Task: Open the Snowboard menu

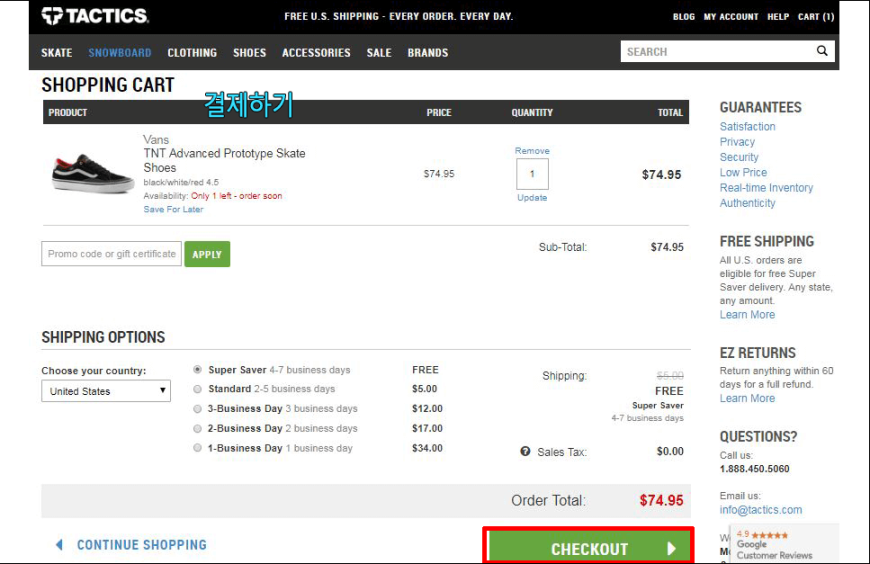Action: pyautogui.click(x=120, y=53)
